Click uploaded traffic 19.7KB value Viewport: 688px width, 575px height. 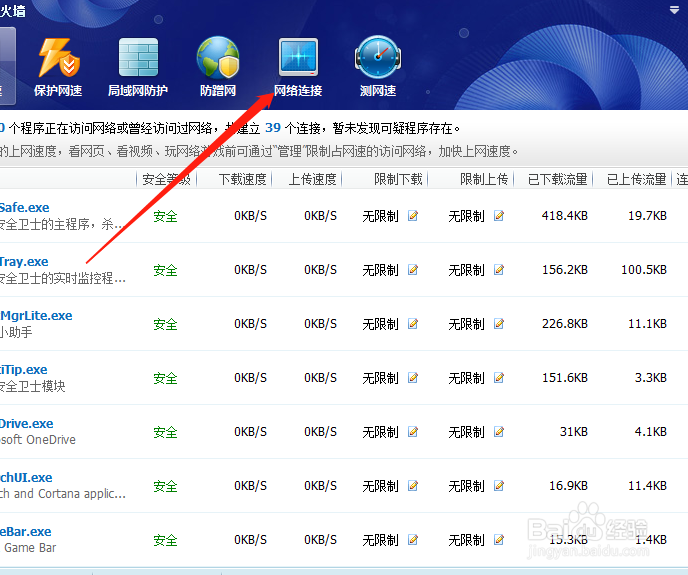(647, 216)
